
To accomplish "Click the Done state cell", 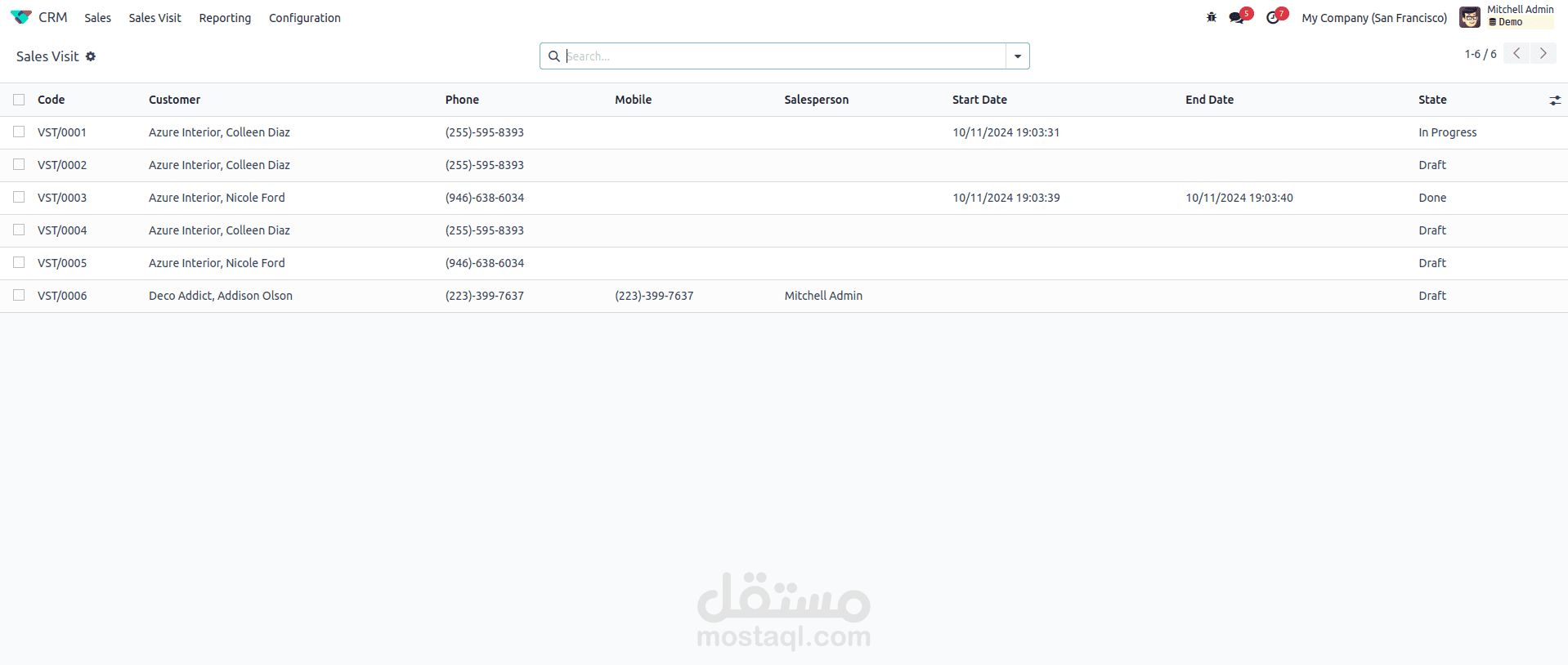I will (x=1432, y=198).
